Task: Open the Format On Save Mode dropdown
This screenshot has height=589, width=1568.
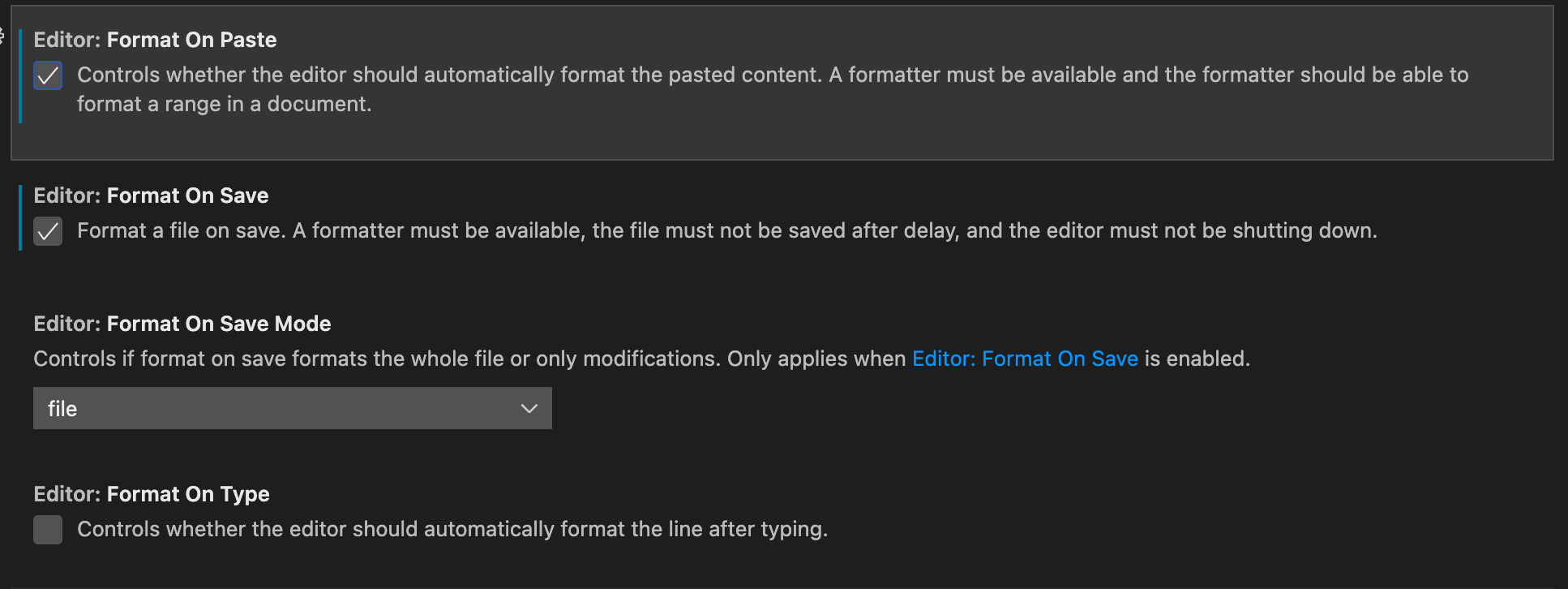Action: [x=292, y=408]
